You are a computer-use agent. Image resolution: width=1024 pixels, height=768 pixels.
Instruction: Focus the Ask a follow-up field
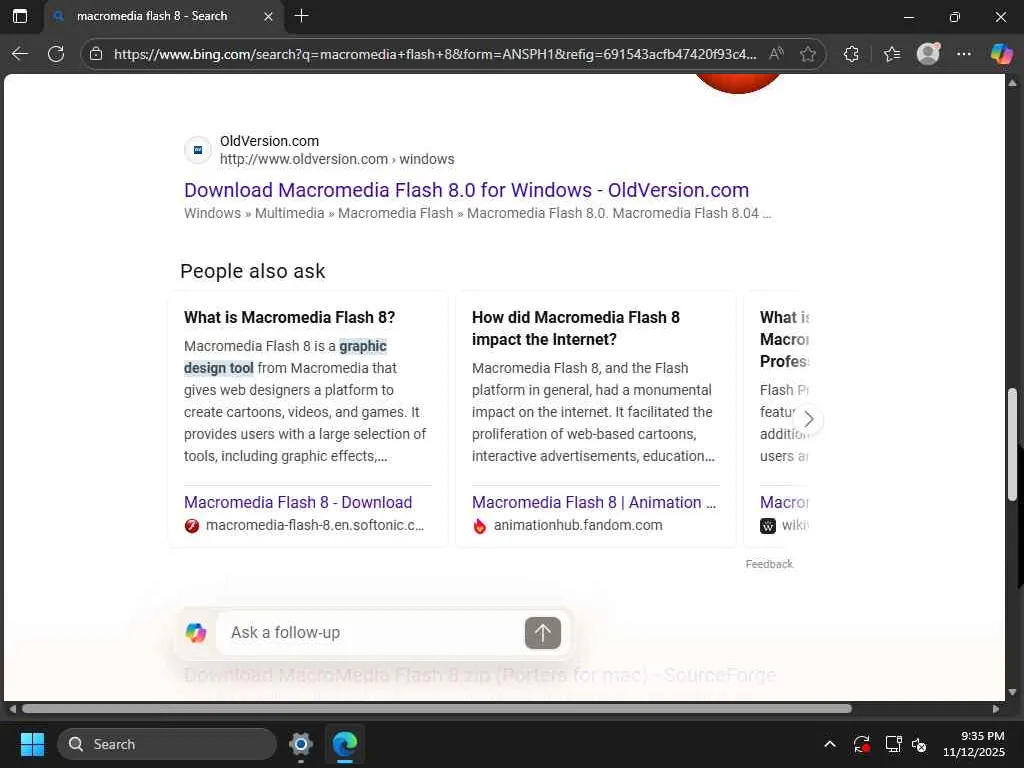[372, 633]
